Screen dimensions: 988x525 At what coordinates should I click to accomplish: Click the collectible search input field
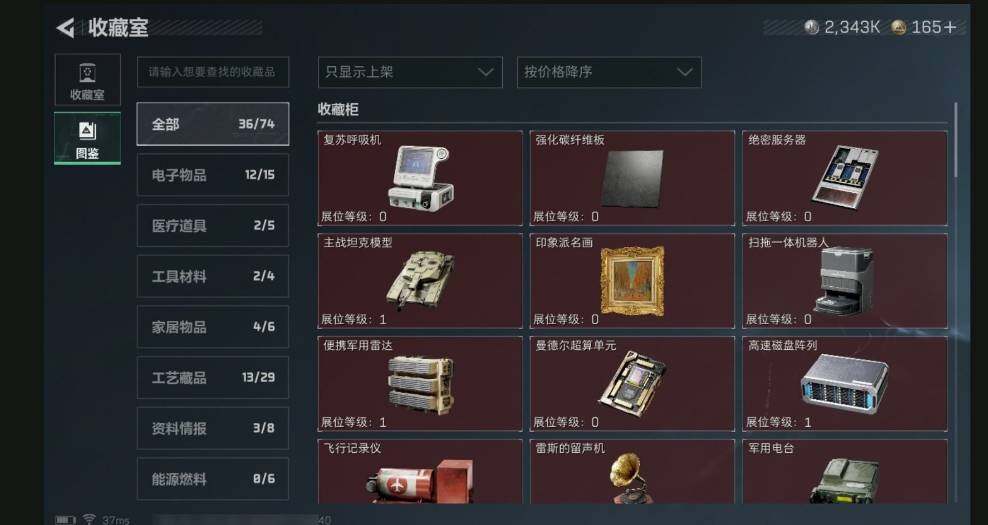(x=213, y=72)
